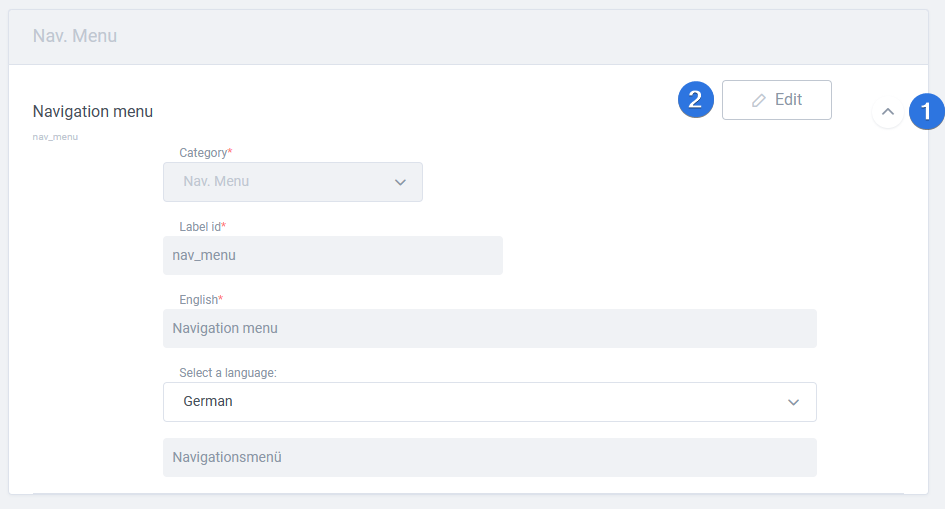Click the Label id field label
Viewport: 945px width, 509px height.
pos(202,226)
